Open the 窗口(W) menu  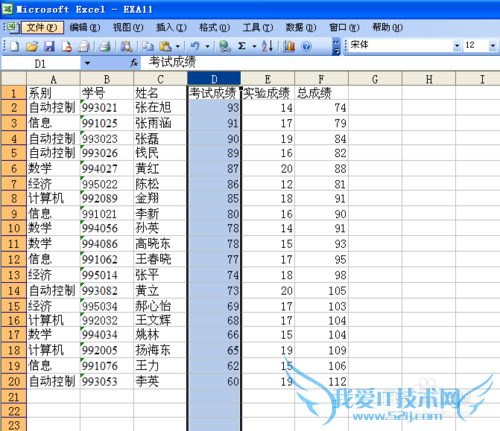(x=344, y=27)
